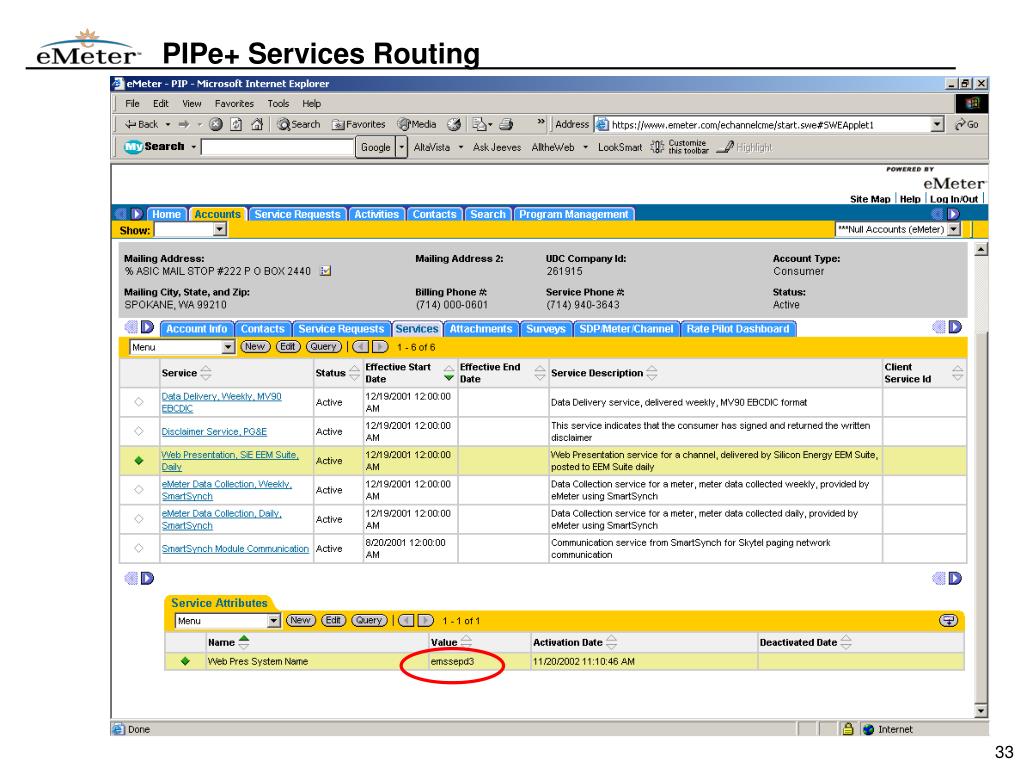This screenshot has width=1024, height=768.
Task: Switch to the Program Management tab
Action: (x=573, y=214)
